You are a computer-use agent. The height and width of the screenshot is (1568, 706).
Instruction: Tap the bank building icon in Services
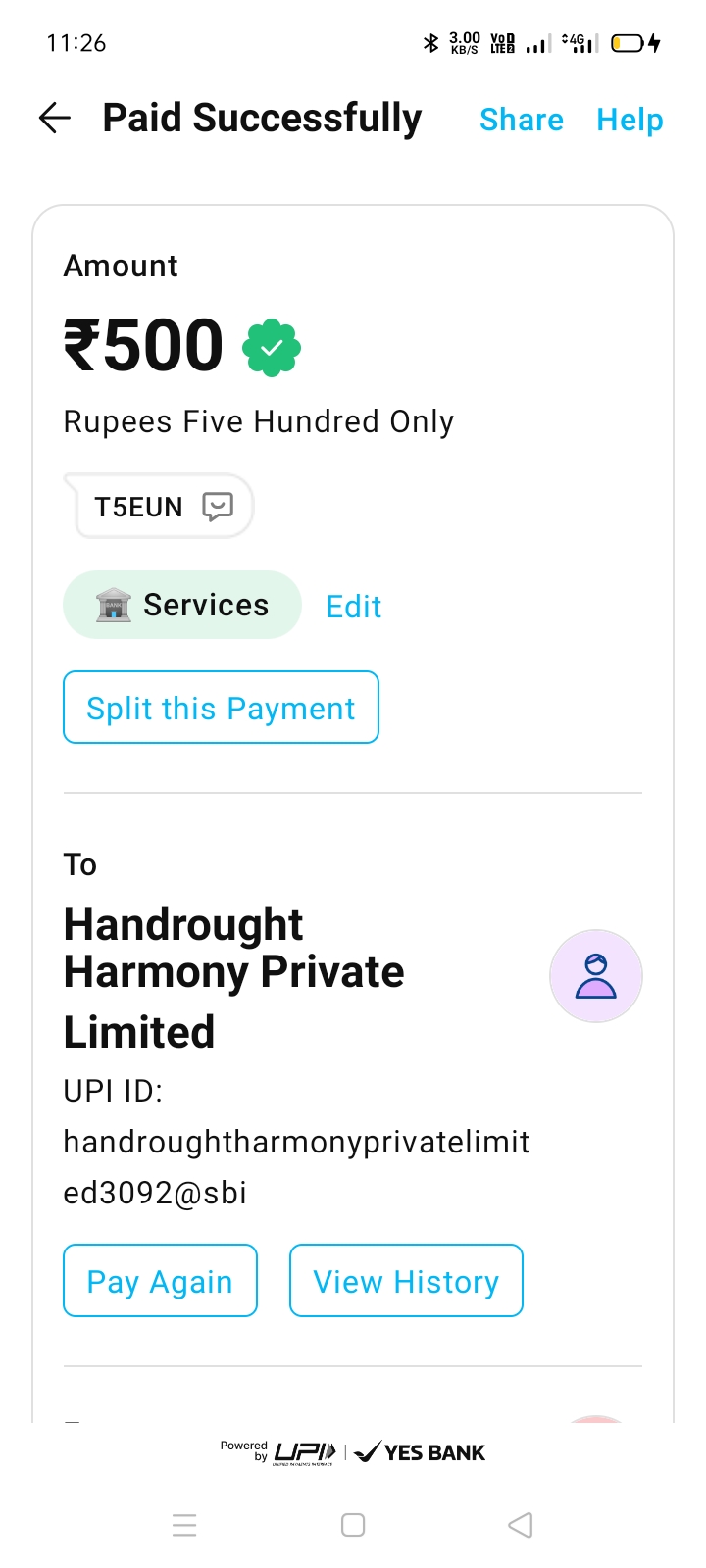pos(113,606)
